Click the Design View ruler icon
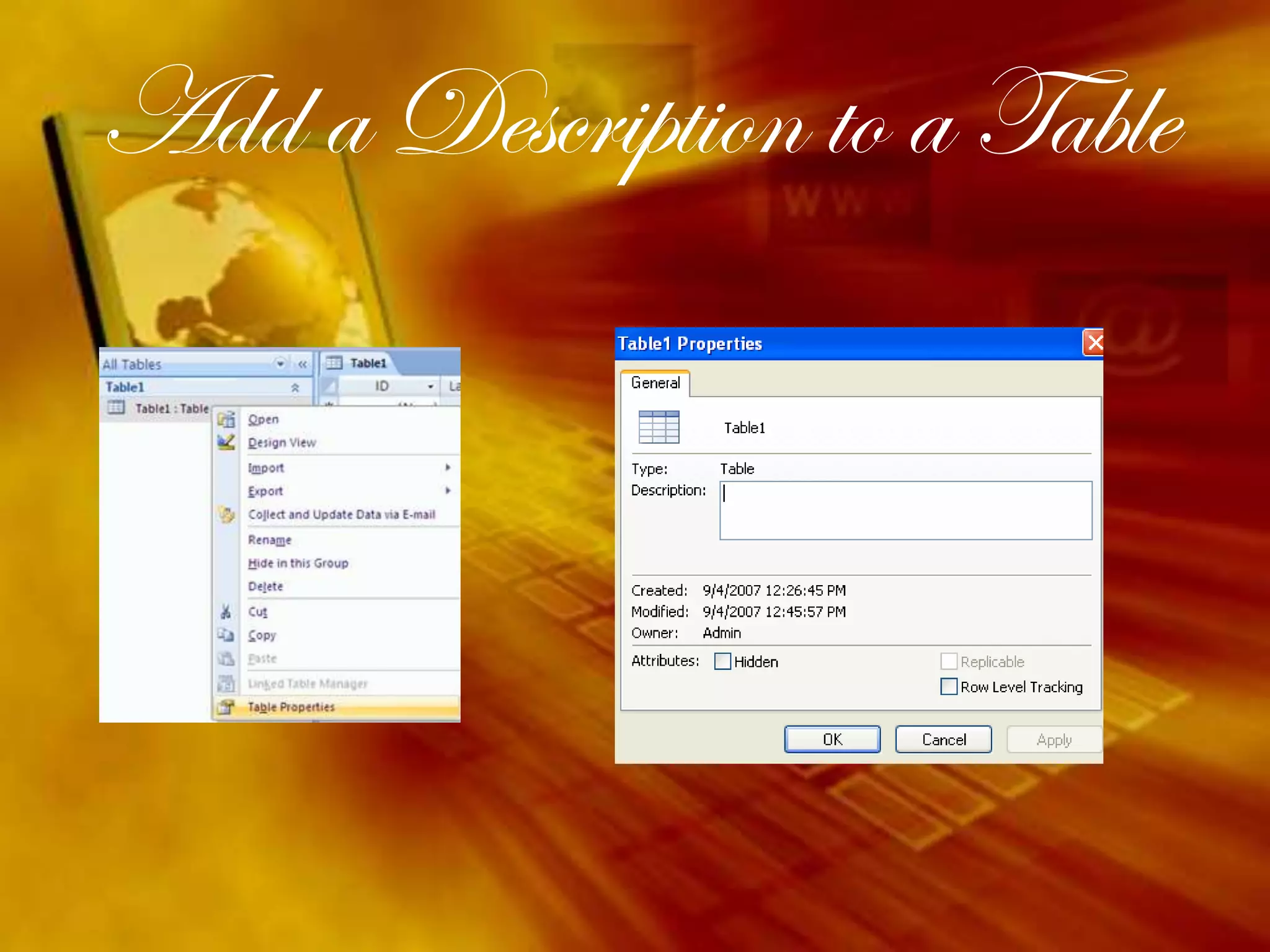Screen dimensions: 1270x952 click(226, 443)
